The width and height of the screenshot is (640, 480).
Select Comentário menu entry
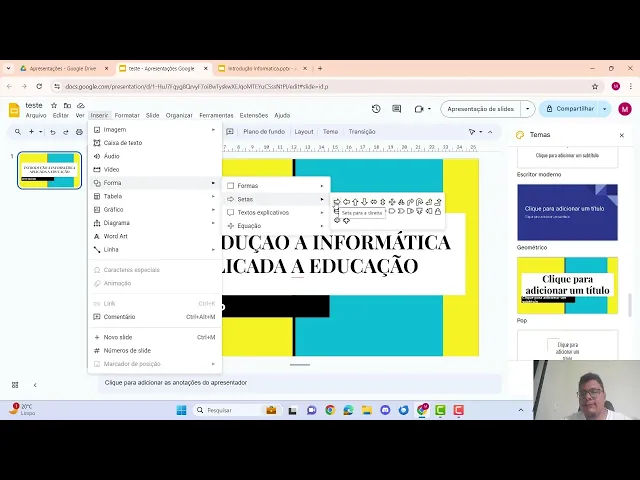click(155, 317)
